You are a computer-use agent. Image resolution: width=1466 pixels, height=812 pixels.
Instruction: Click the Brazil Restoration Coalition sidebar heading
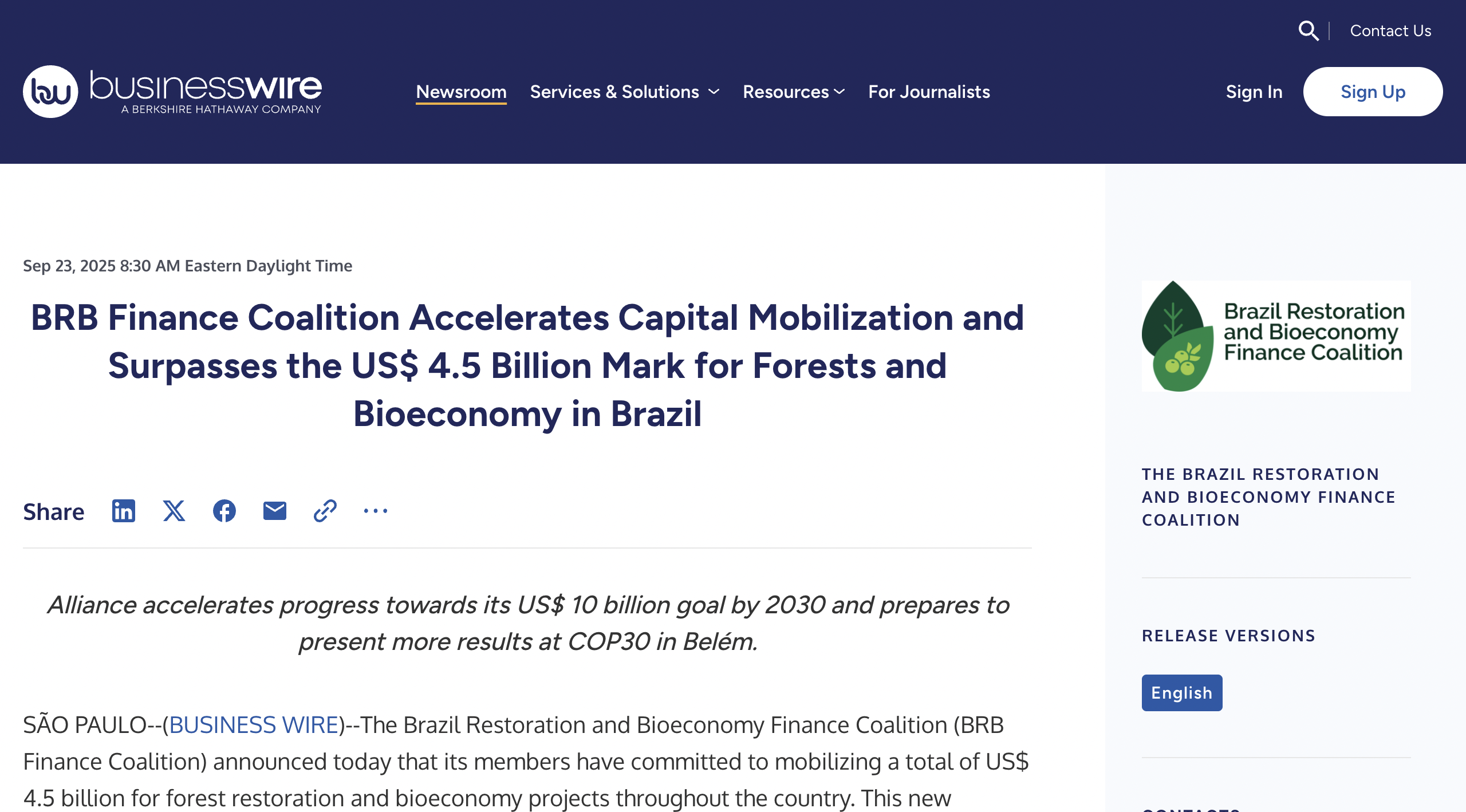click(1268, 497)
